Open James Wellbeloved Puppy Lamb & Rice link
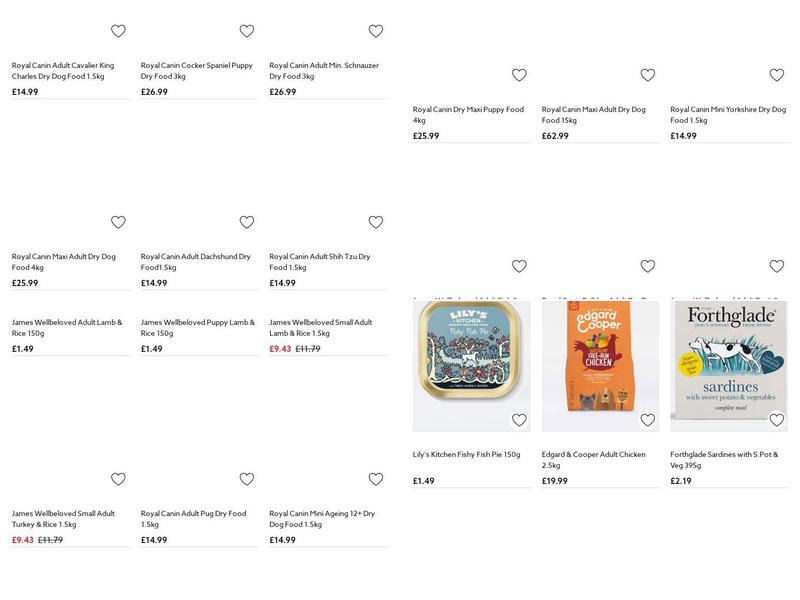This screenshot has width=800, height=600. point(197,328)
